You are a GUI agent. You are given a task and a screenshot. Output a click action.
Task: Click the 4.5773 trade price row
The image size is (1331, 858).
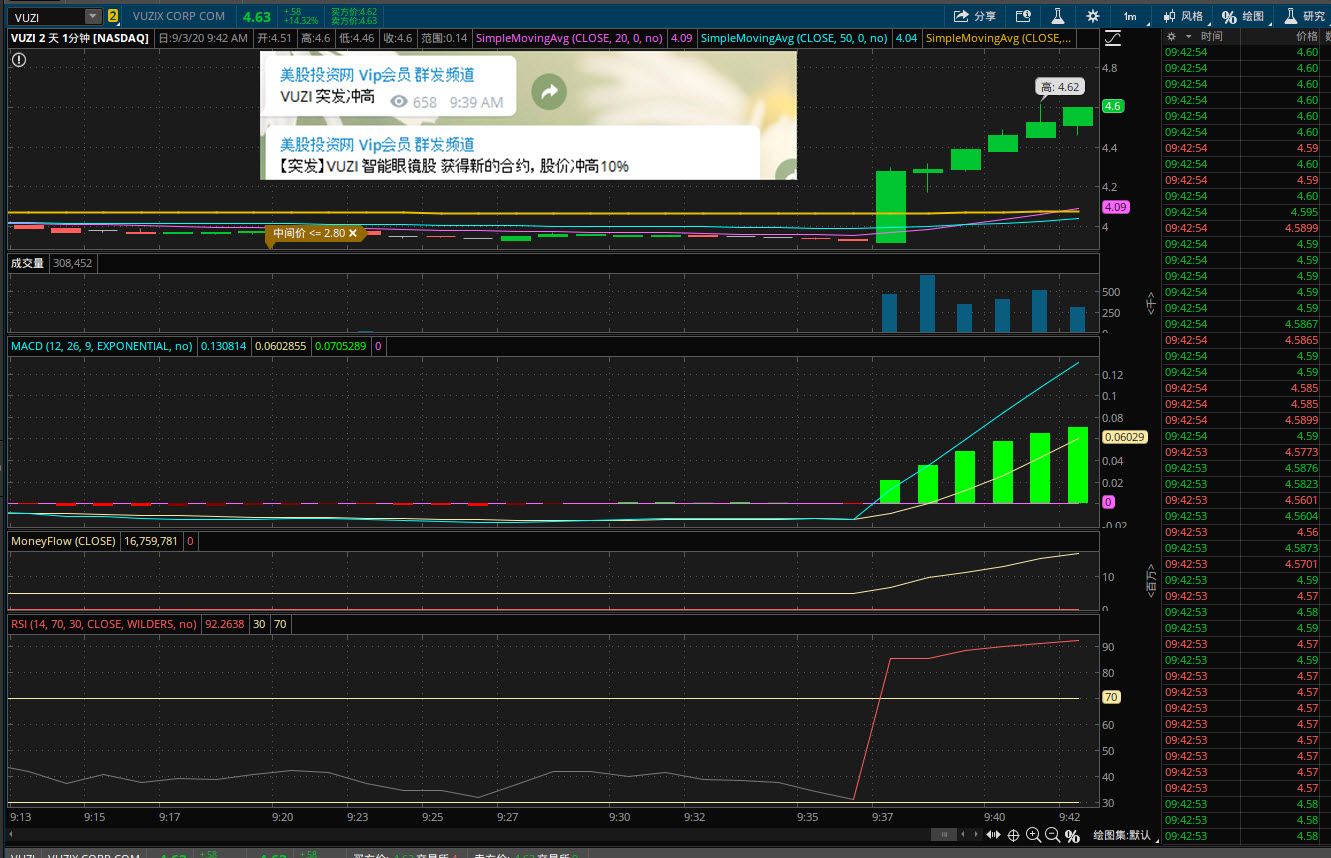(x=1246, y=452)
